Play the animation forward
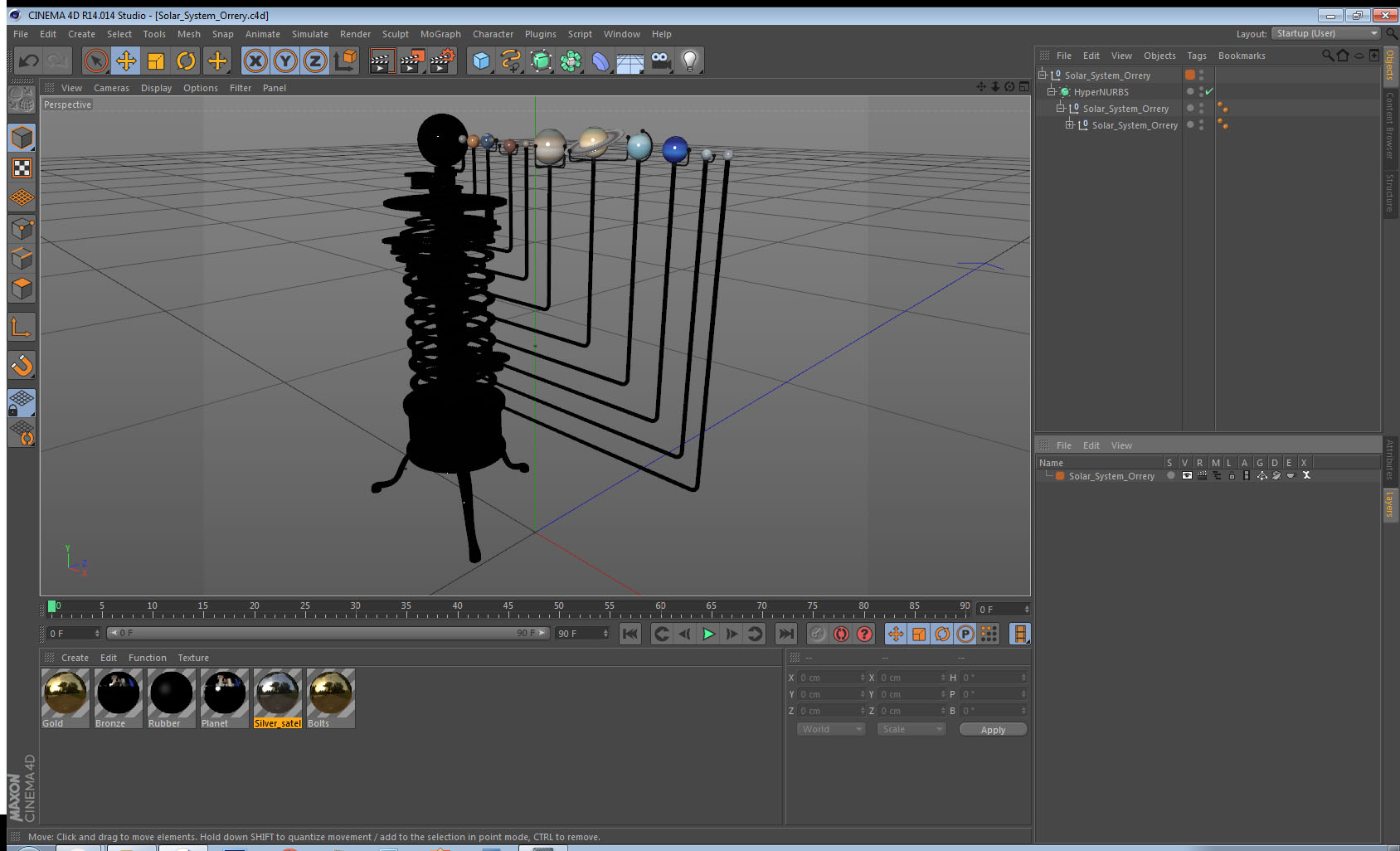The image size is (1400, 851). [x=708, y=634]
